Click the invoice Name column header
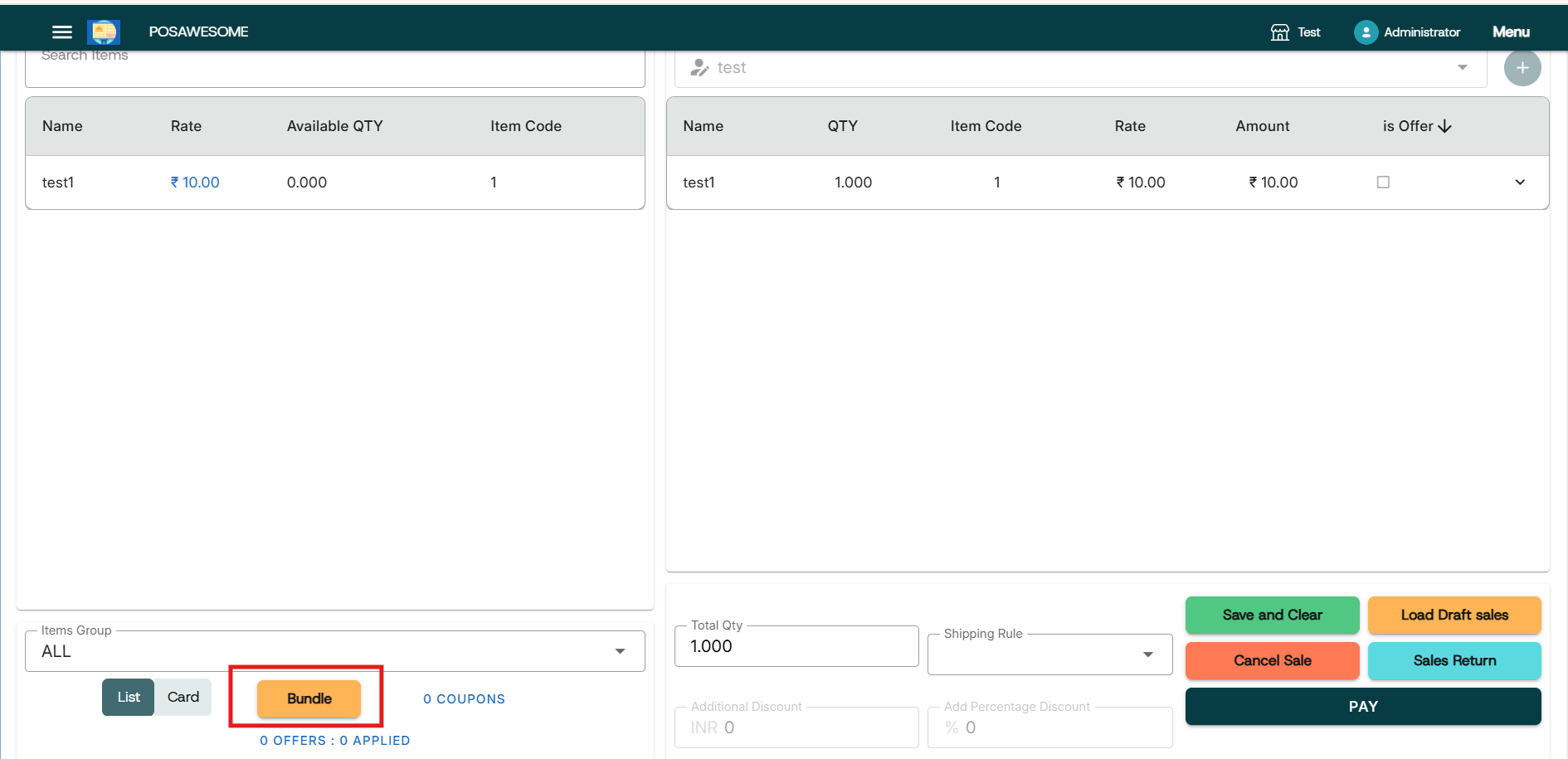The height and width of the screenshot is (759, 1568). [x=703, y=126]
